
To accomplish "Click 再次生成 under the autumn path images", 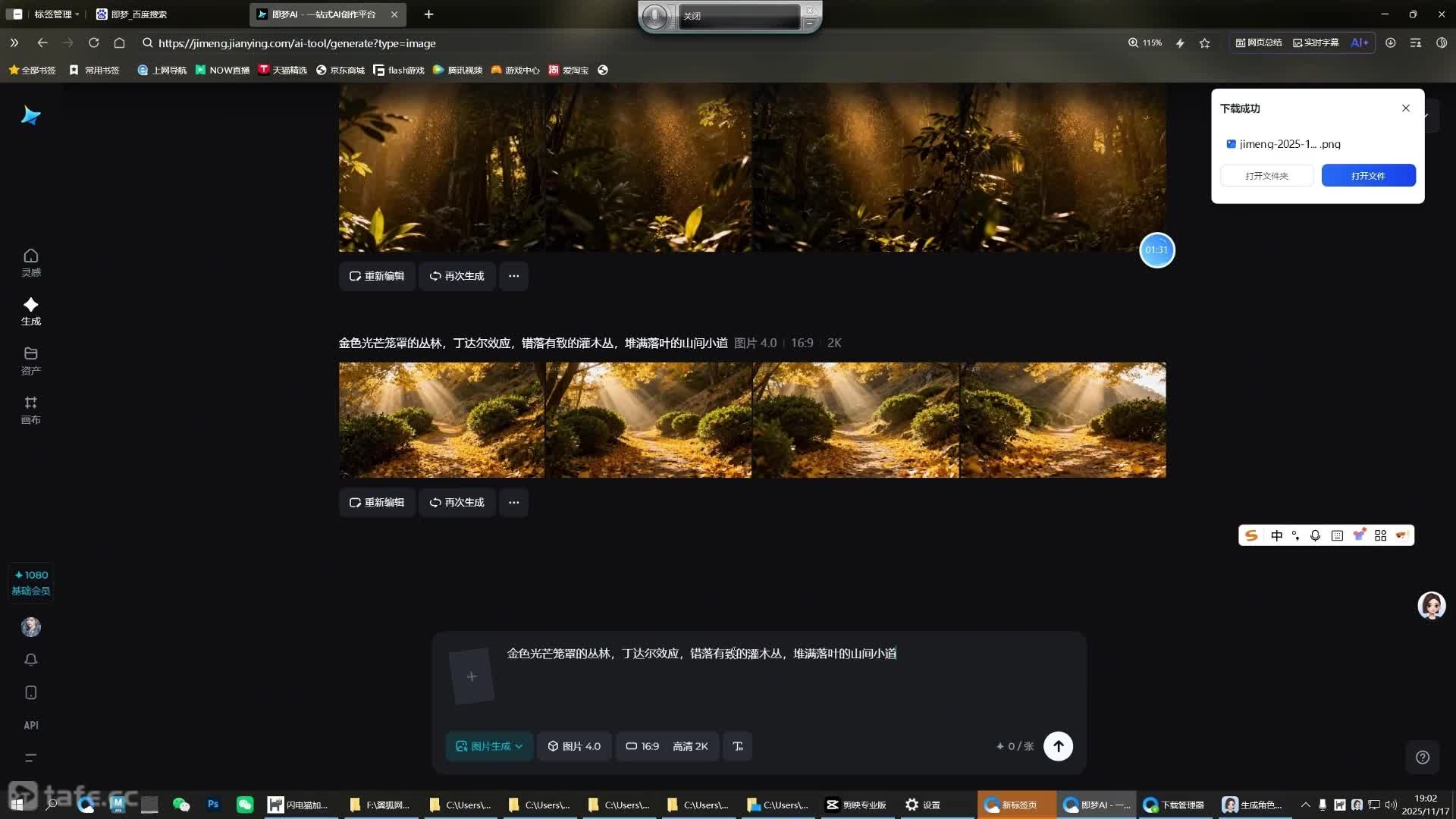I will pos(457,502).
